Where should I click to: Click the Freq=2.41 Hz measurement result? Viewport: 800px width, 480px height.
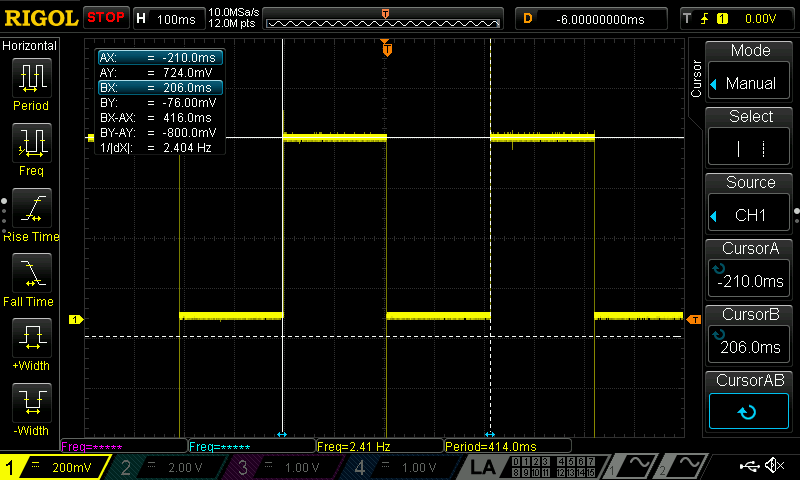pyautogui.click(x=379, y=446)
